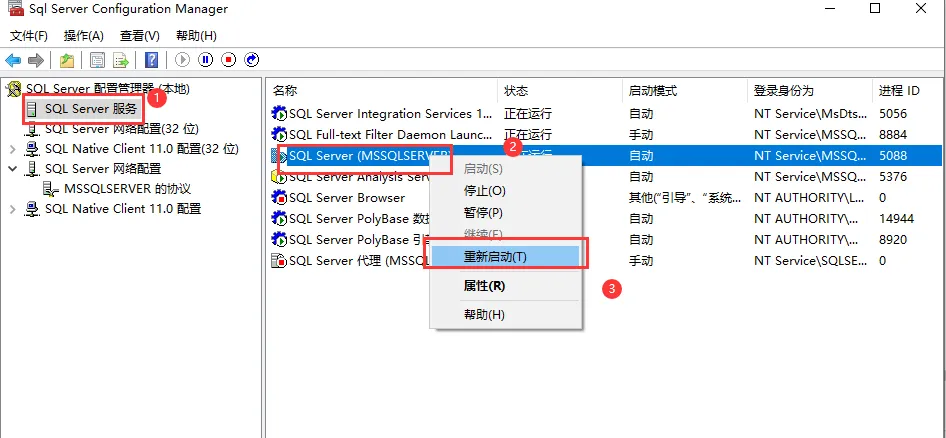Screen dimensions: 946x438
Task: Click the Export list toolbar icon
Action: pos(121,60)
